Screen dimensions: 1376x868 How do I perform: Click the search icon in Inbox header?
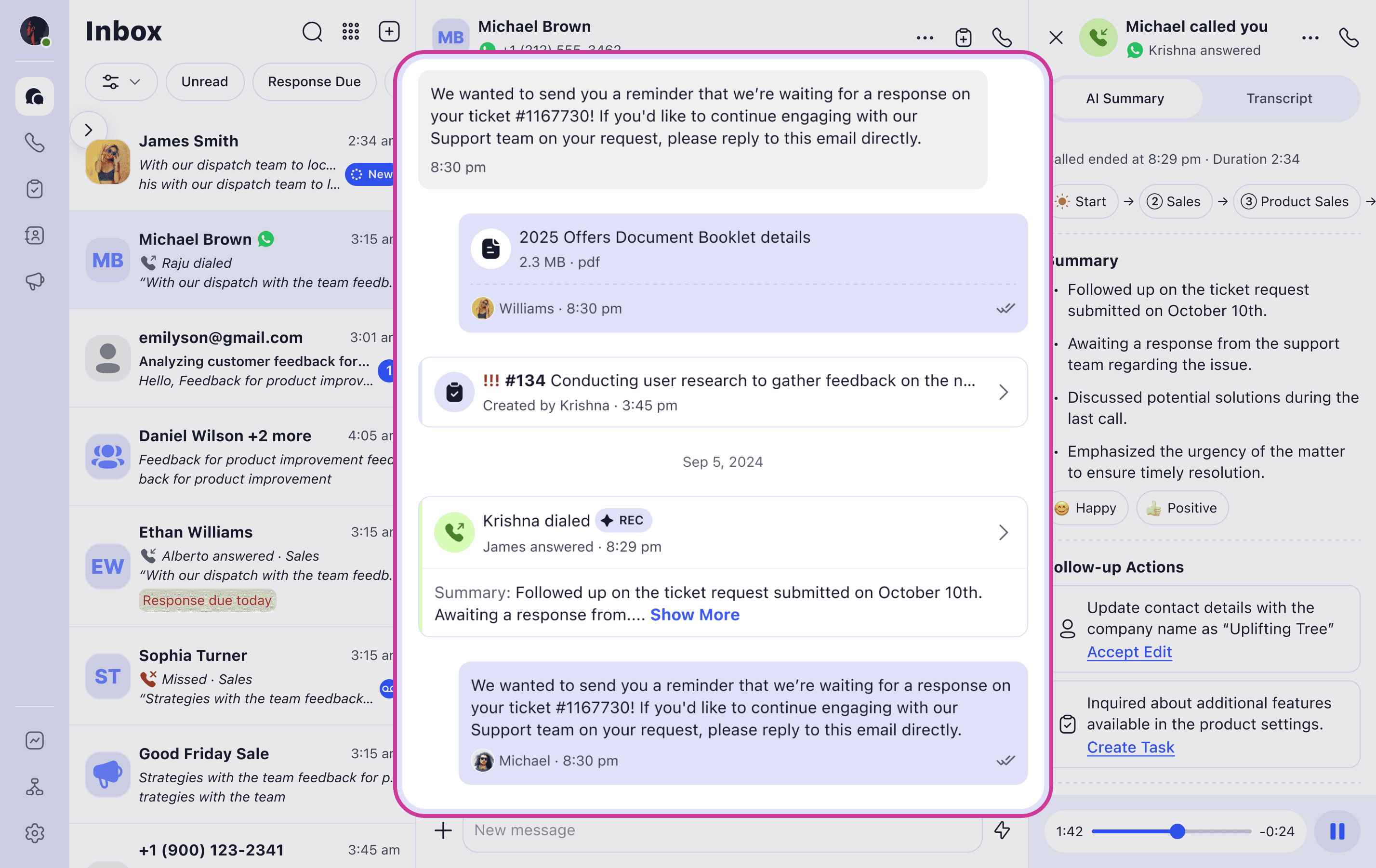point(312,31)
